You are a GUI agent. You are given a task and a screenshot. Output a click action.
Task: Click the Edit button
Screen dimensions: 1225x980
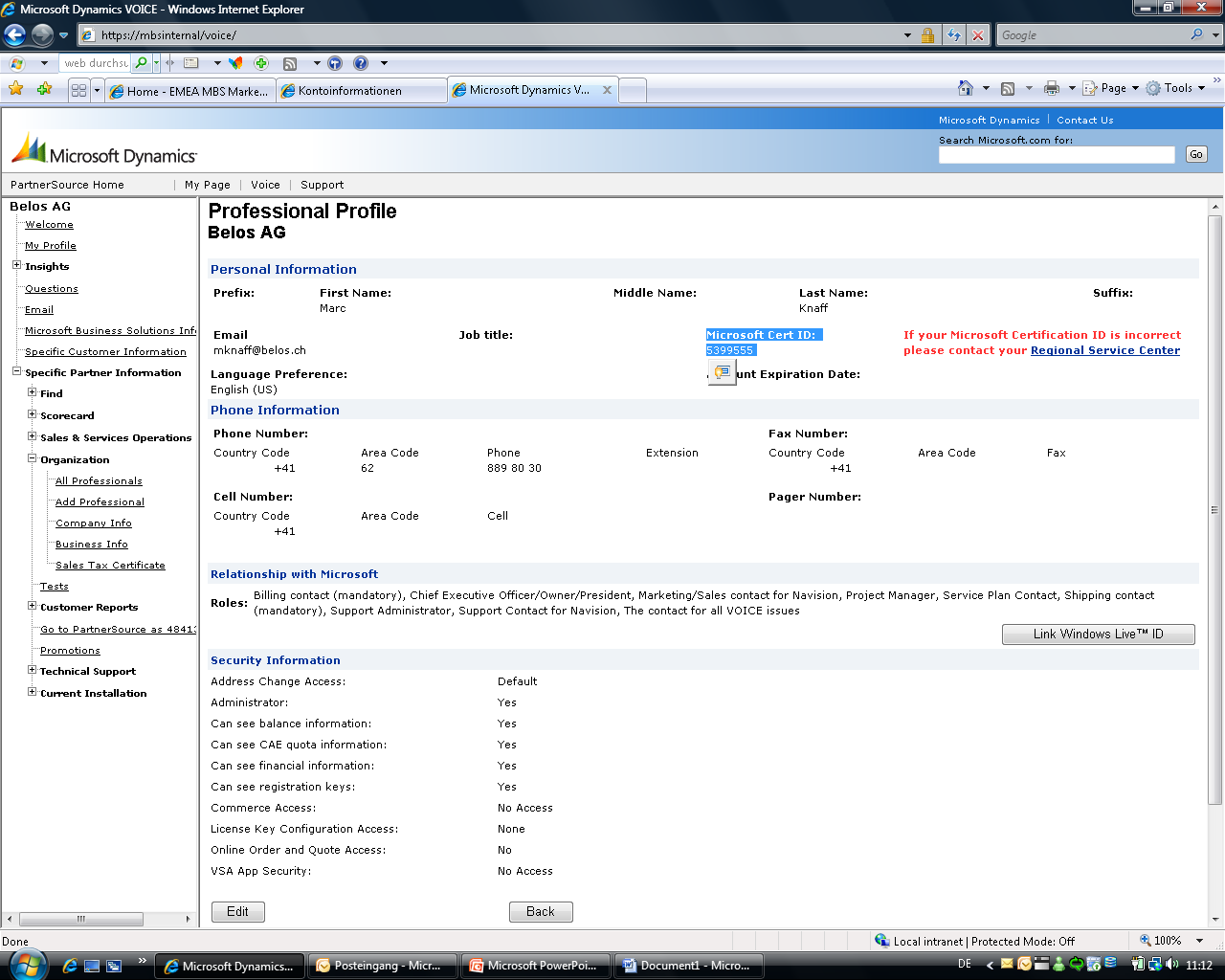pos(238,912)
